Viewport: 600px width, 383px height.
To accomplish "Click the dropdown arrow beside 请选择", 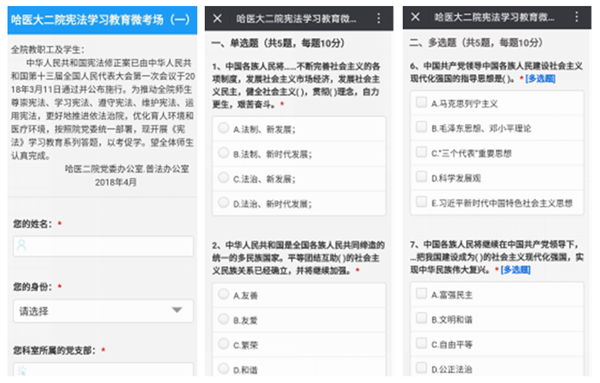I will click(177, 310).
